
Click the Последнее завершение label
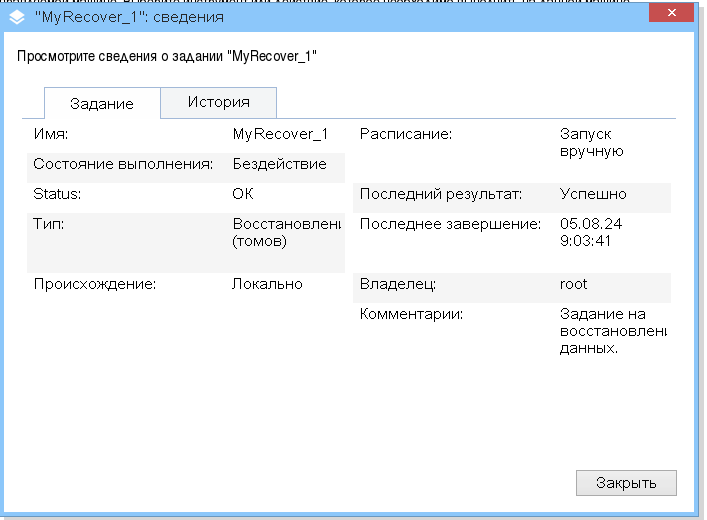pos(450,224)
